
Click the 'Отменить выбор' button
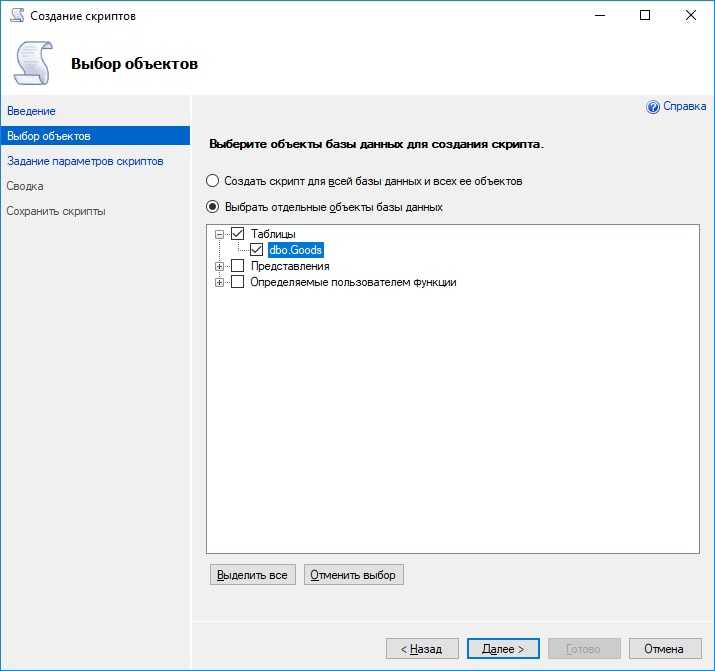pos(353,575)
